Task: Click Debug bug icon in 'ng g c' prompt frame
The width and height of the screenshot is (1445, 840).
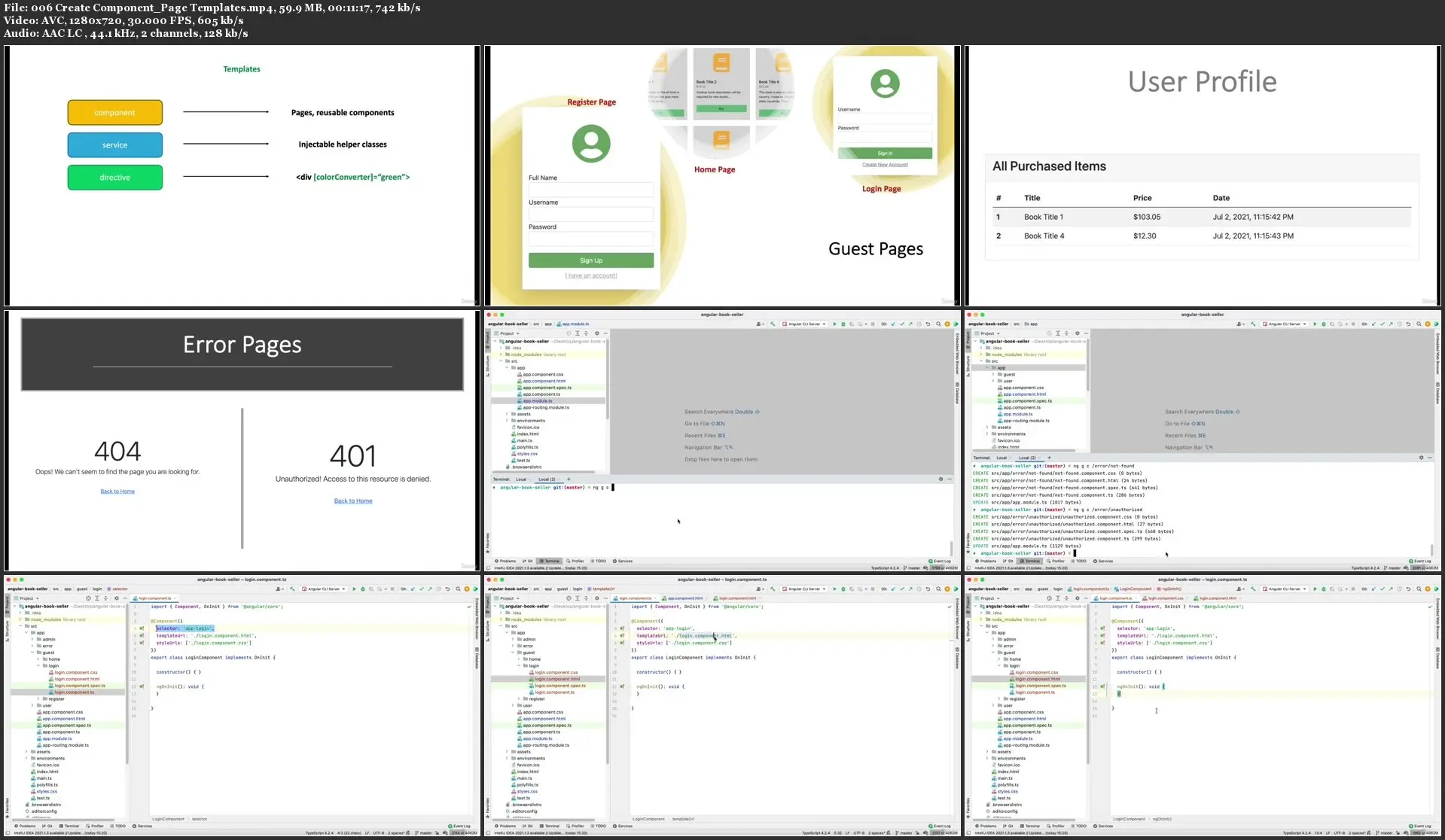Action: pos(843,324)
